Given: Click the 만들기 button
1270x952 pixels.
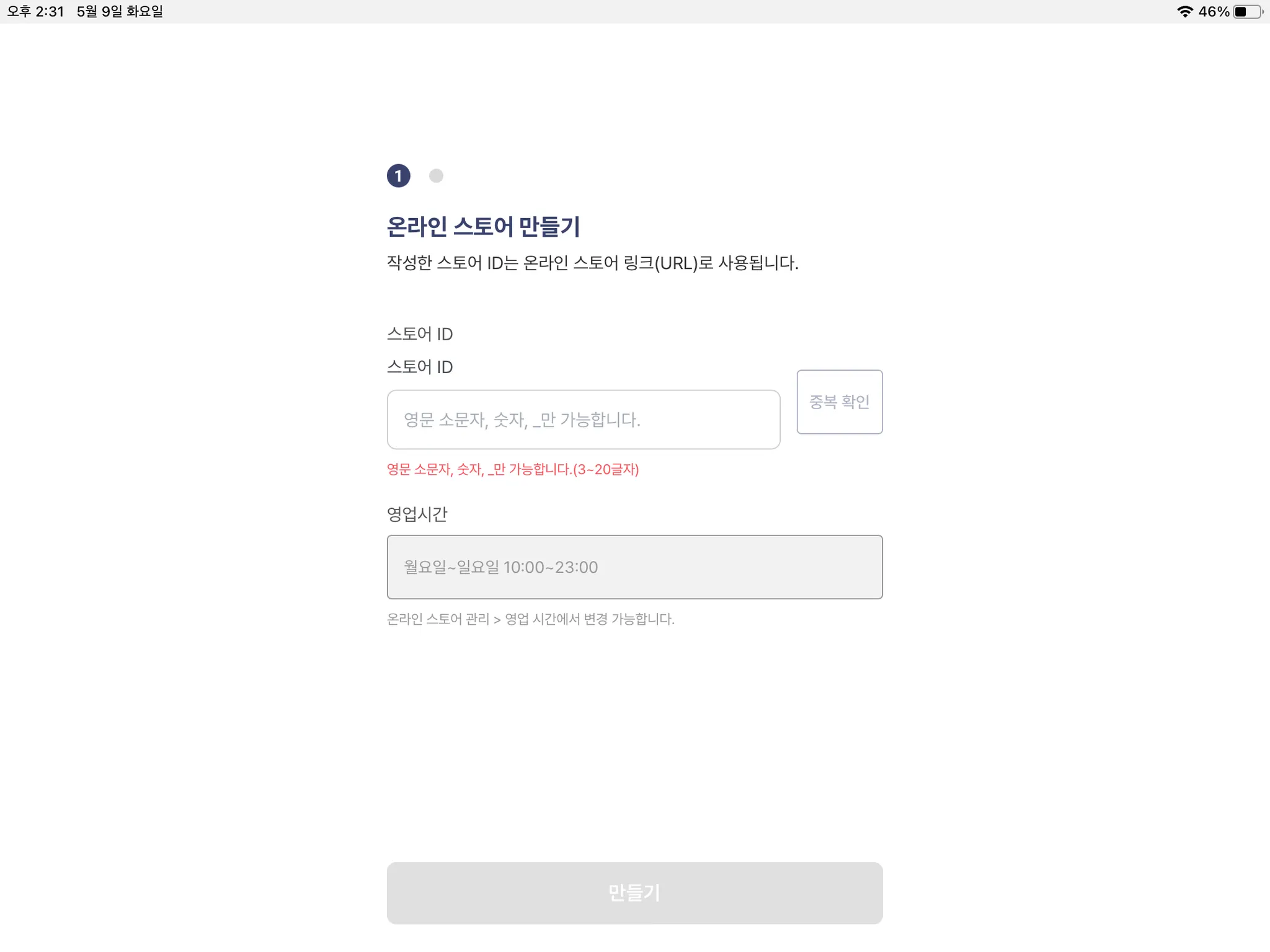Looking at the screenshot, I should pyautogui.click(x=634, y=892).
